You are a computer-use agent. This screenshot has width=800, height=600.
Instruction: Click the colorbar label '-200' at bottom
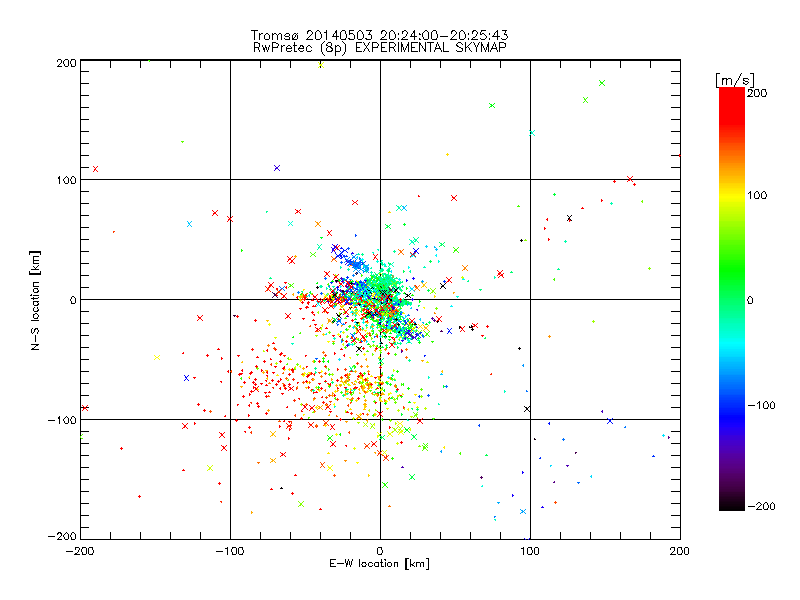click(761, 506)
